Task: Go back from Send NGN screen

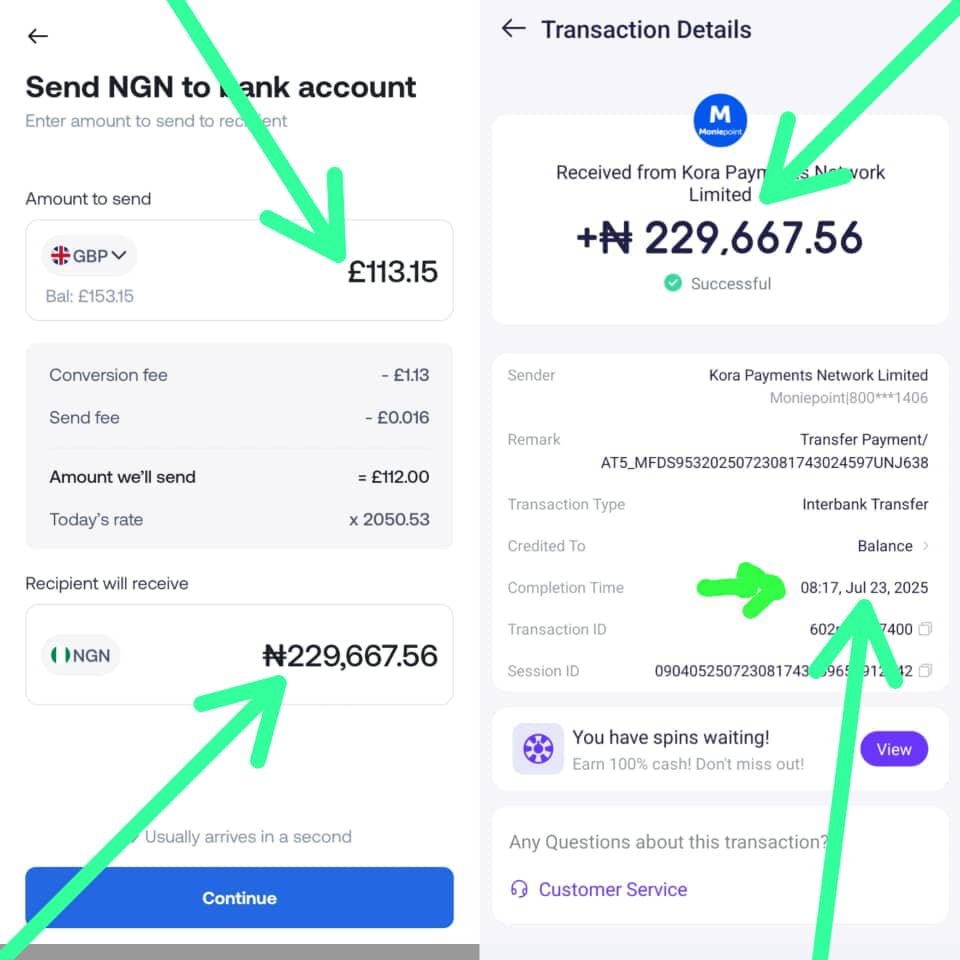Action: 38,36
